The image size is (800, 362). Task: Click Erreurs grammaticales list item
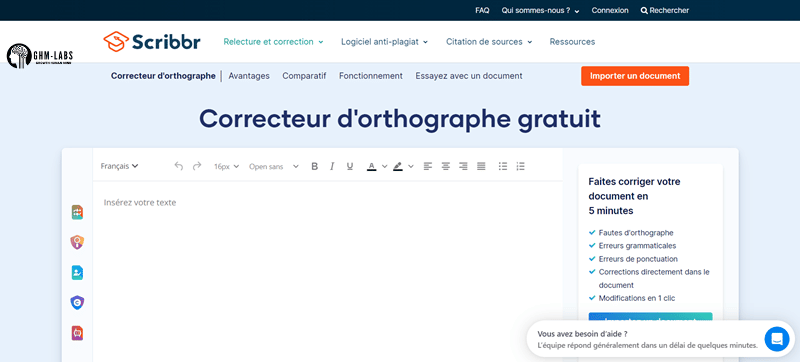637,246
